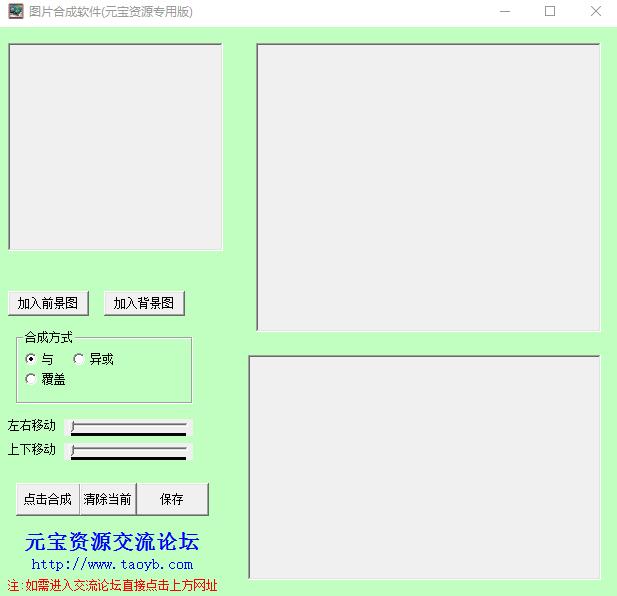Maximize the 图片合成软件 window
The height and width of the screenshot is (596, 617).
click(x=549, y=12)
